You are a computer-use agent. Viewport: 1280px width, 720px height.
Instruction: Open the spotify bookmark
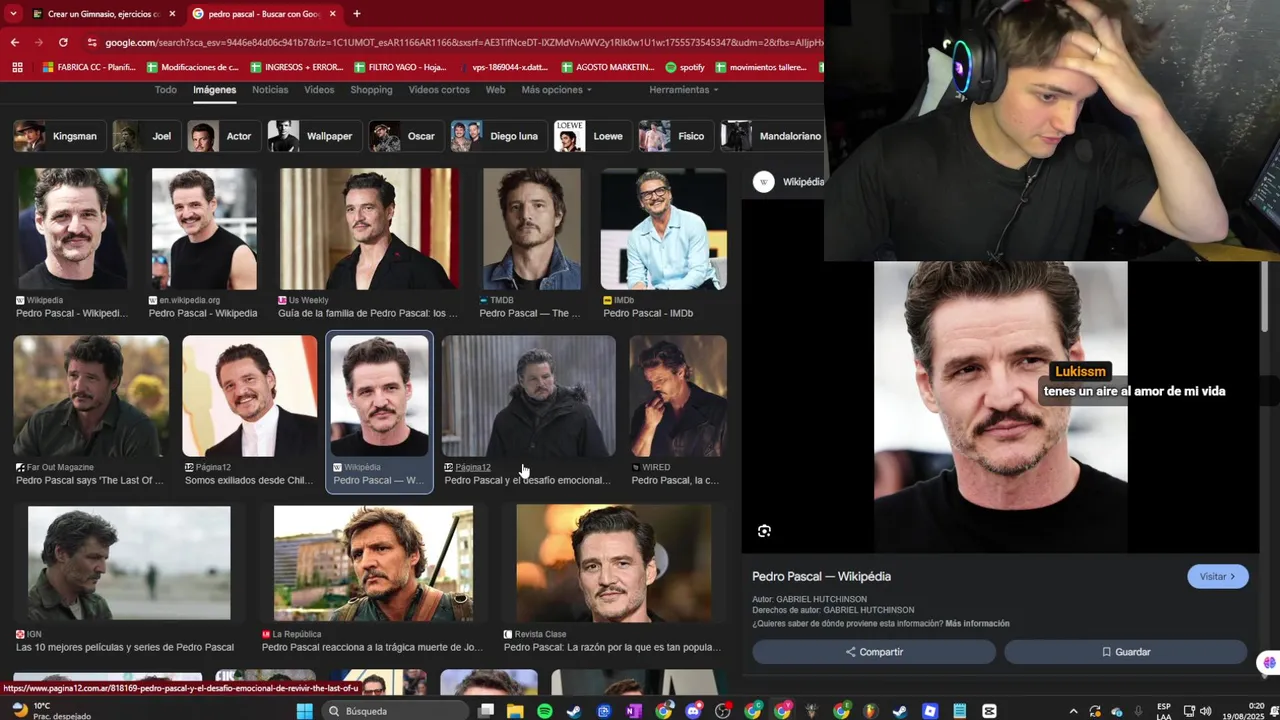[x=685, y=67]
